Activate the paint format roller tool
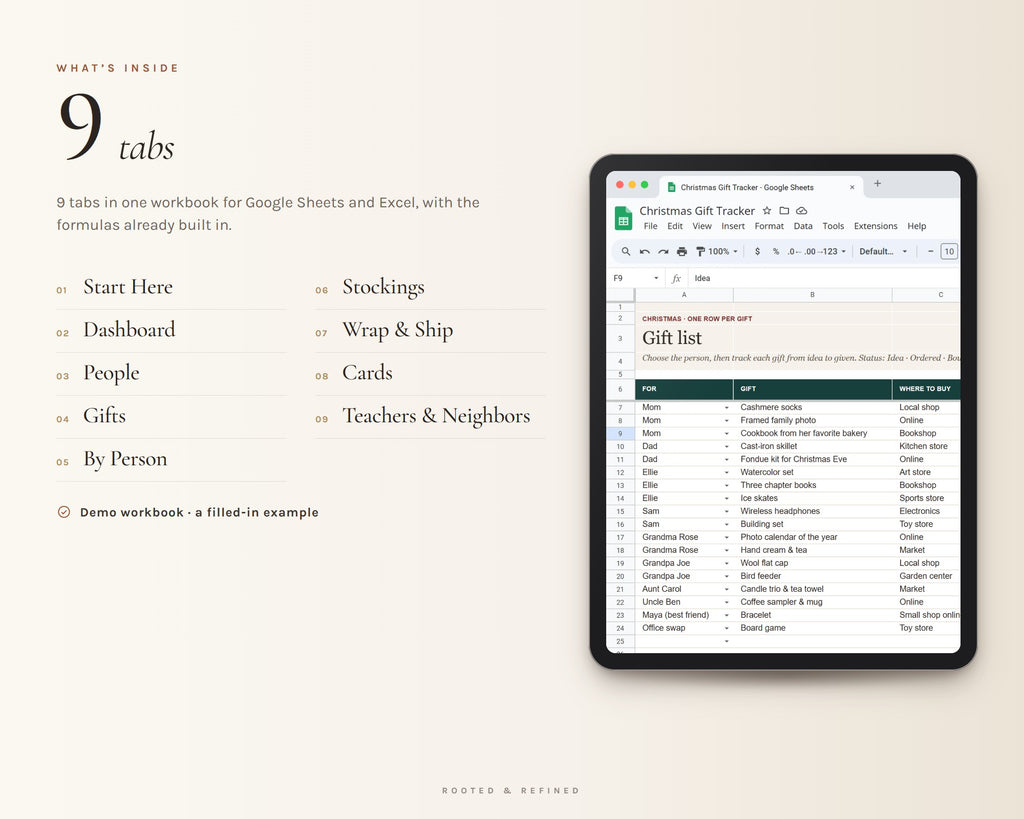The image size is (1024, 819). pos(700,251)
